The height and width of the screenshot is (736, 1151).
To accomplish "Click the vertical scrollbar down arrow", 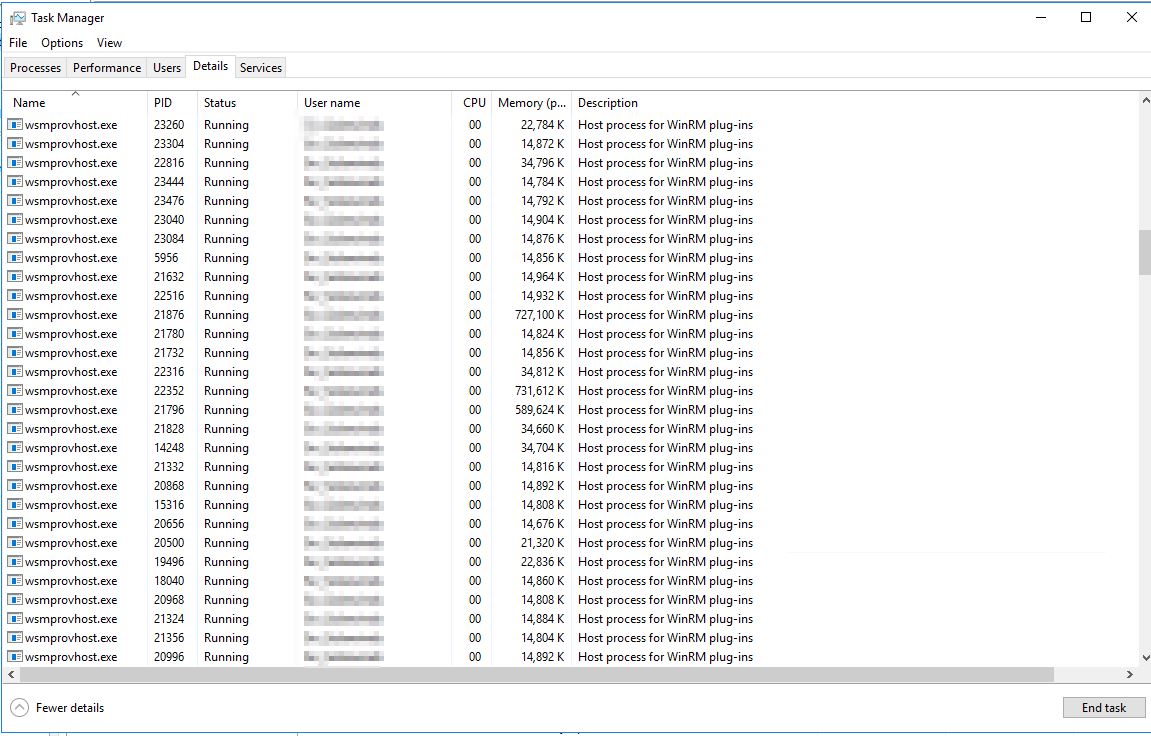I will click(x=1145, y=658).
